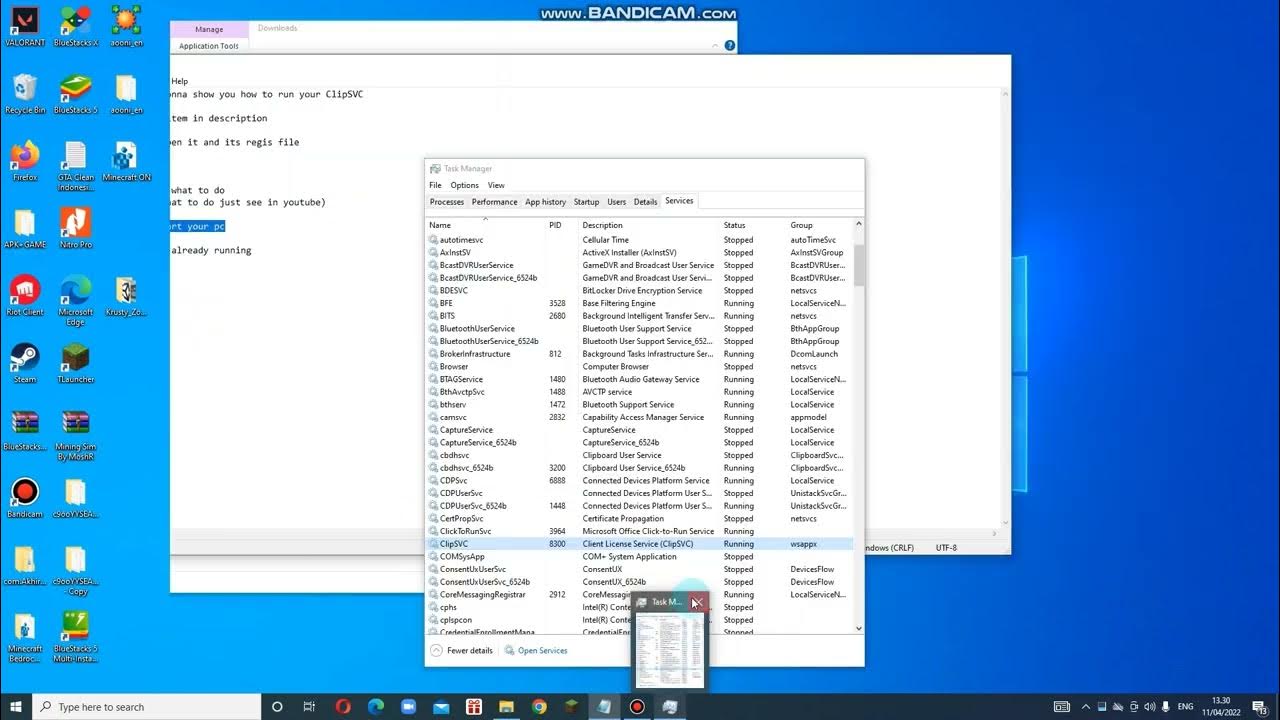Sort services by Description column header
Image resolution: width=1280 pixels, height=720 pixels.
649,225
